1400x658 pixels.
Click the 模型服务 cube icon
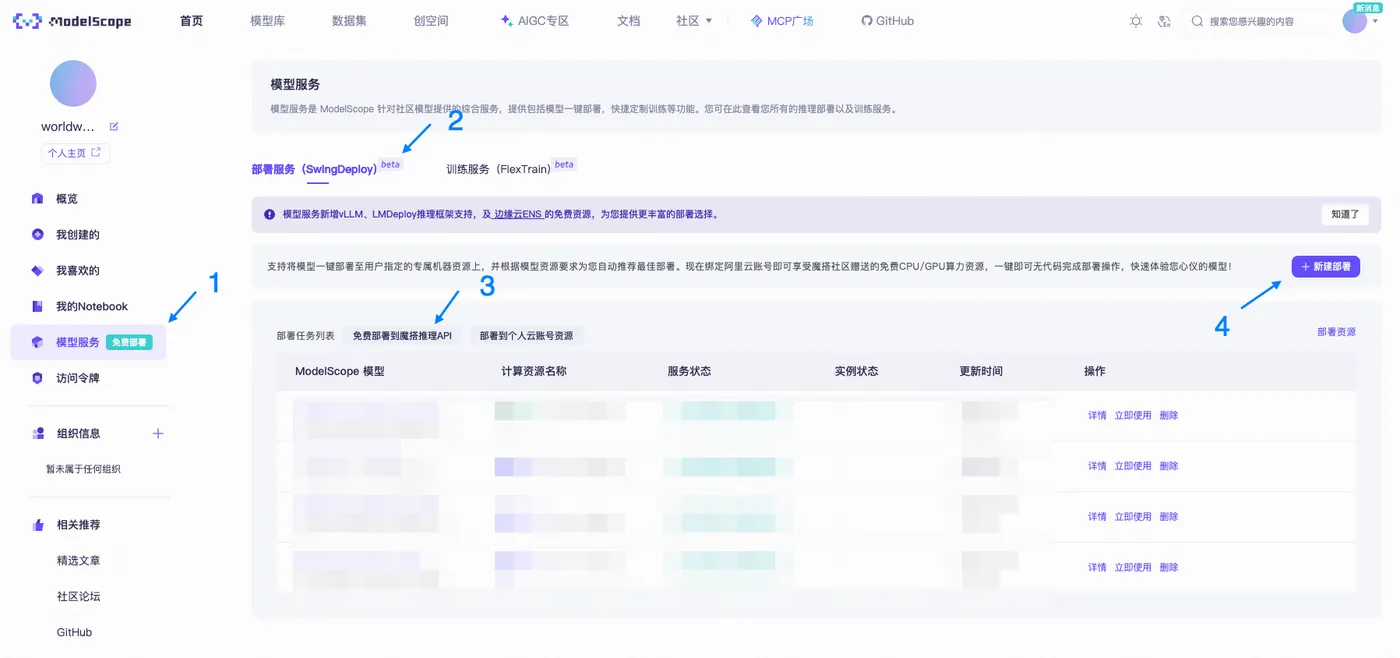click(x=38, y=342)
